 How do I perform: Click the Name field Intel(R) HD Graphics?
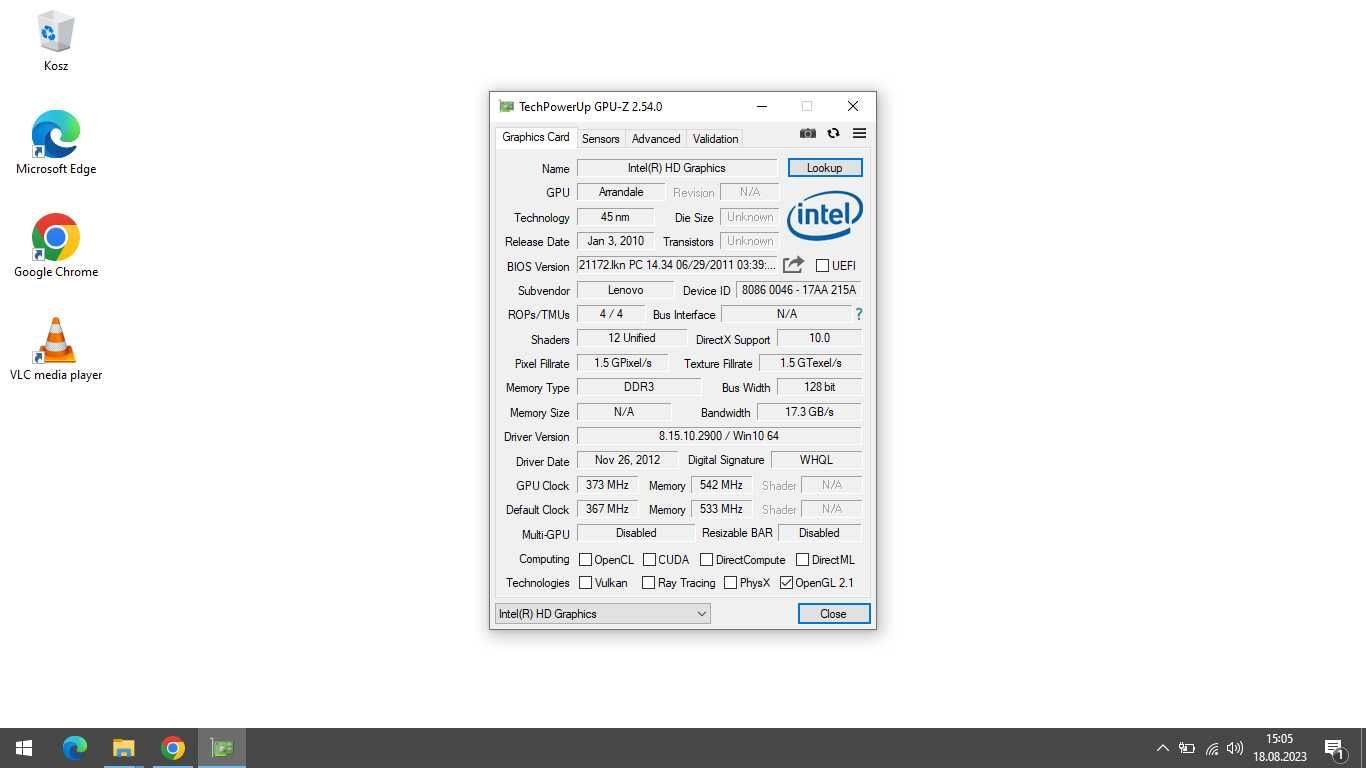coord(677,168)
